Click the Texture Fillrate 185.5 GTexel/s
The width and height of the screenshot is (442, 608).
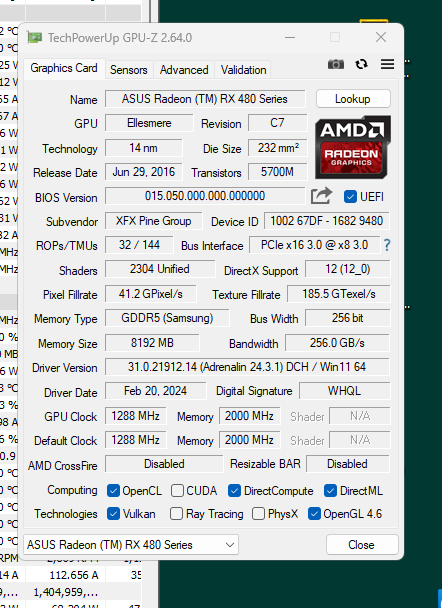pos(338,294)
